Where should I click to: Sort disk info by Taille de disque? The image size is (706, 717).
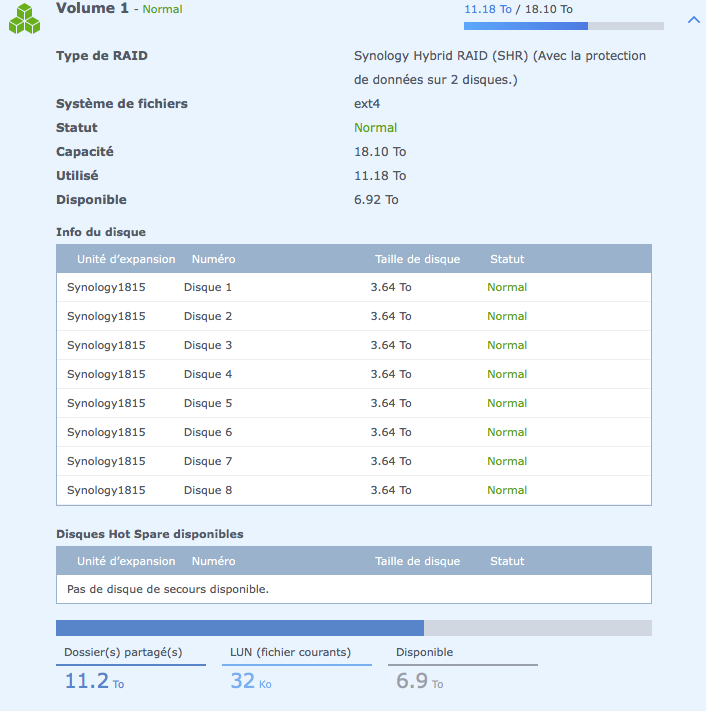(417, 259)
